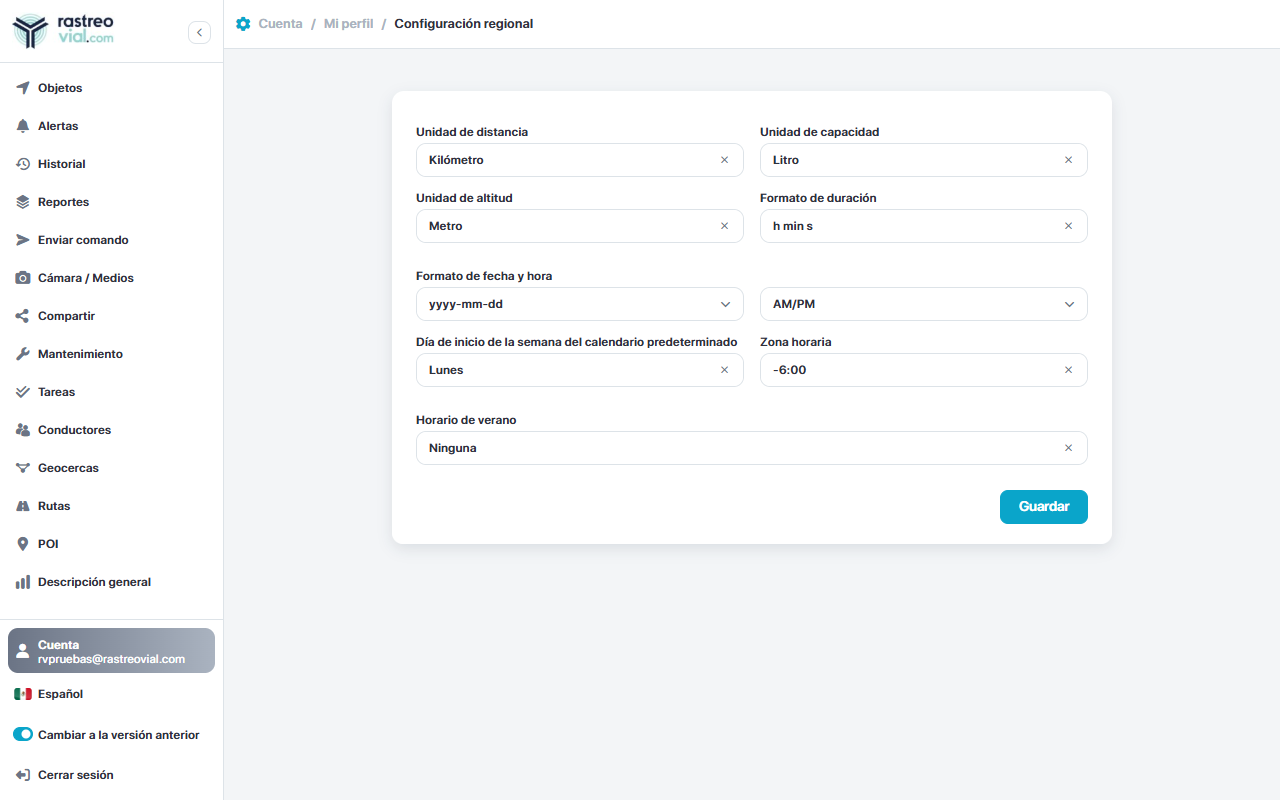Click the Rutas road icon

click(23, 506)
